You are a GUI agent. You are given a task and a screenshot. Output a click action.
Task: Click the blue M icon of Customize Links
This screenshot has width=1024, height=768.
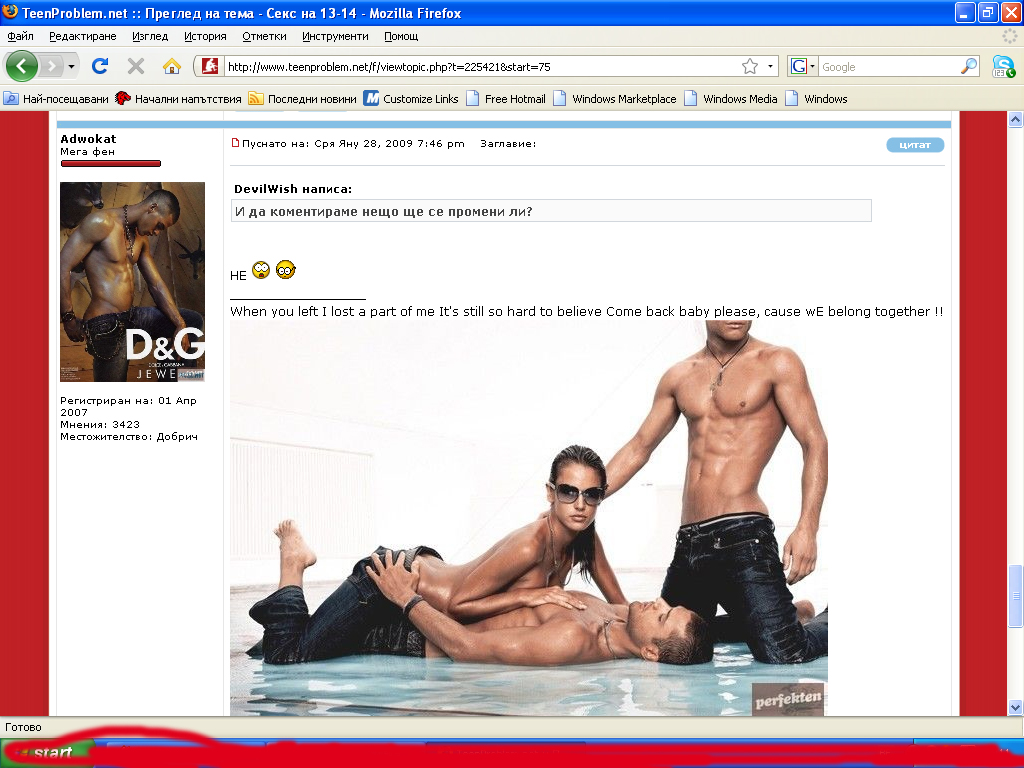point(371,99)
